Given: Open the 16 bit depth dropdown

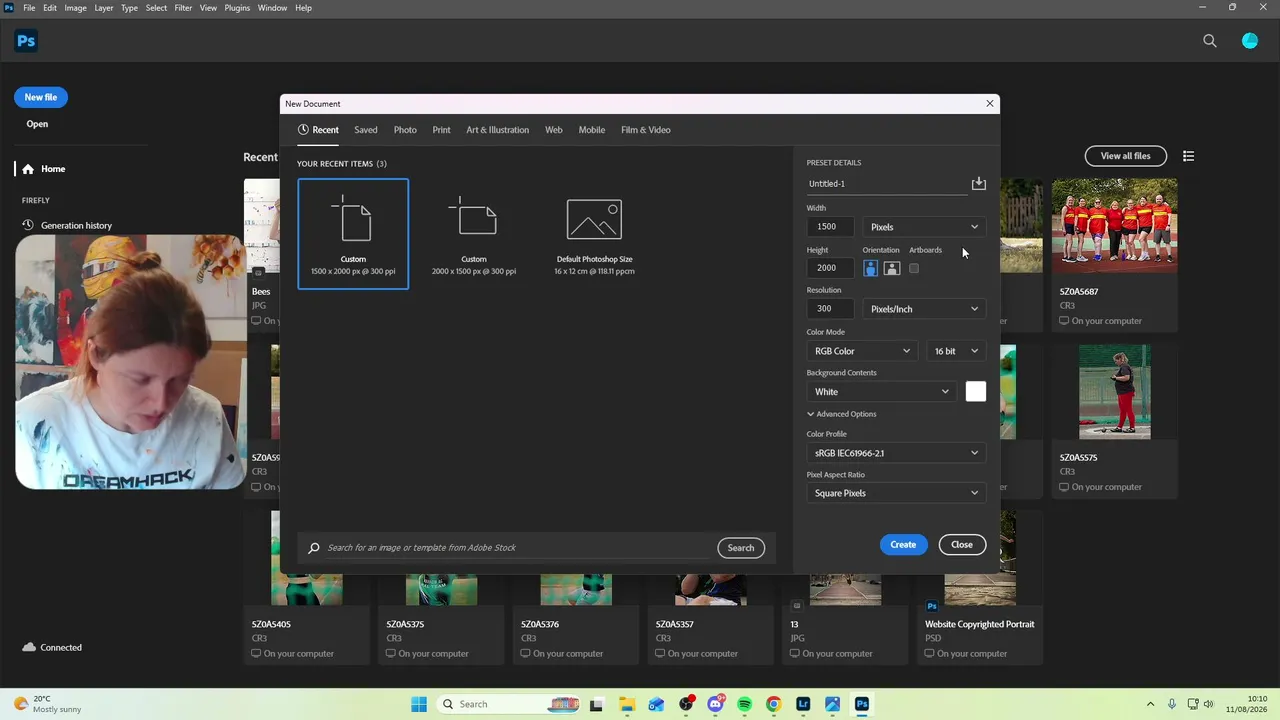Looking at the screenshot, I should point(956,351).
